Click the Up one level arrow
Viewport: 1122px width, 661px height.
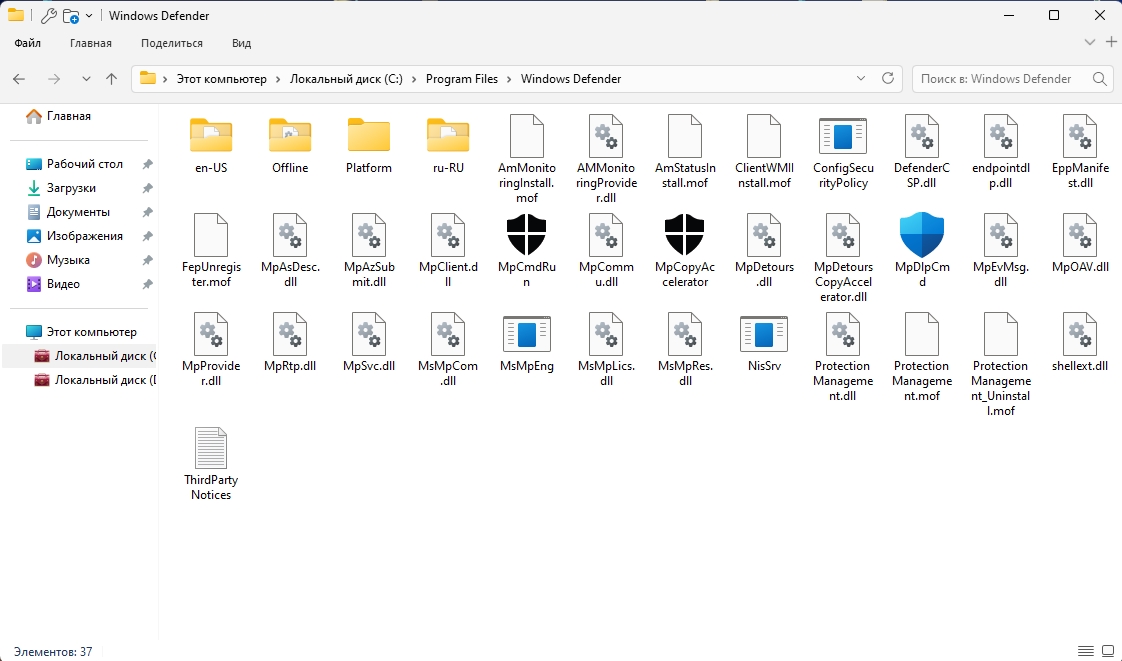[111, 79]
